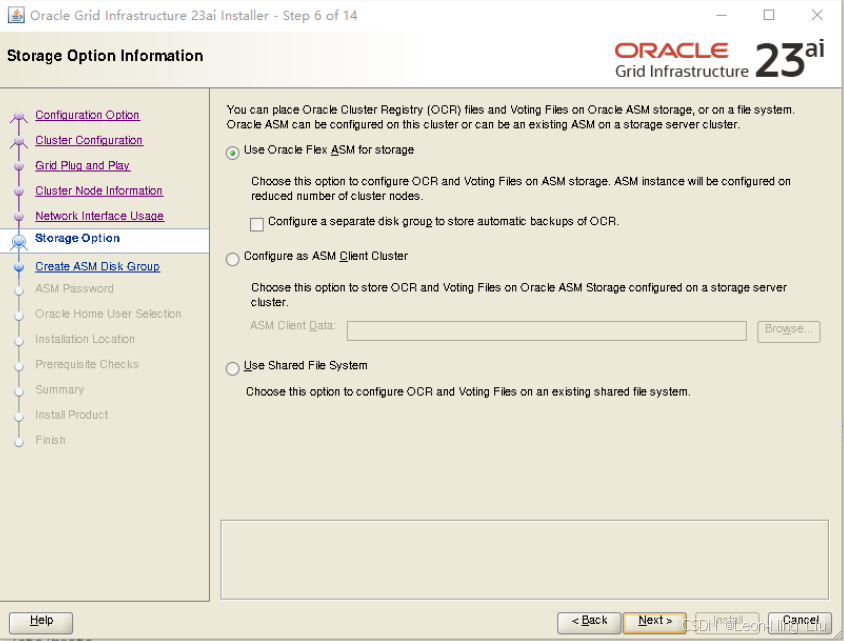Enable separate disk group for OCR backups
Image resolution: width=844 pixels, height=641 pixels.
click(x=257, y=224)
